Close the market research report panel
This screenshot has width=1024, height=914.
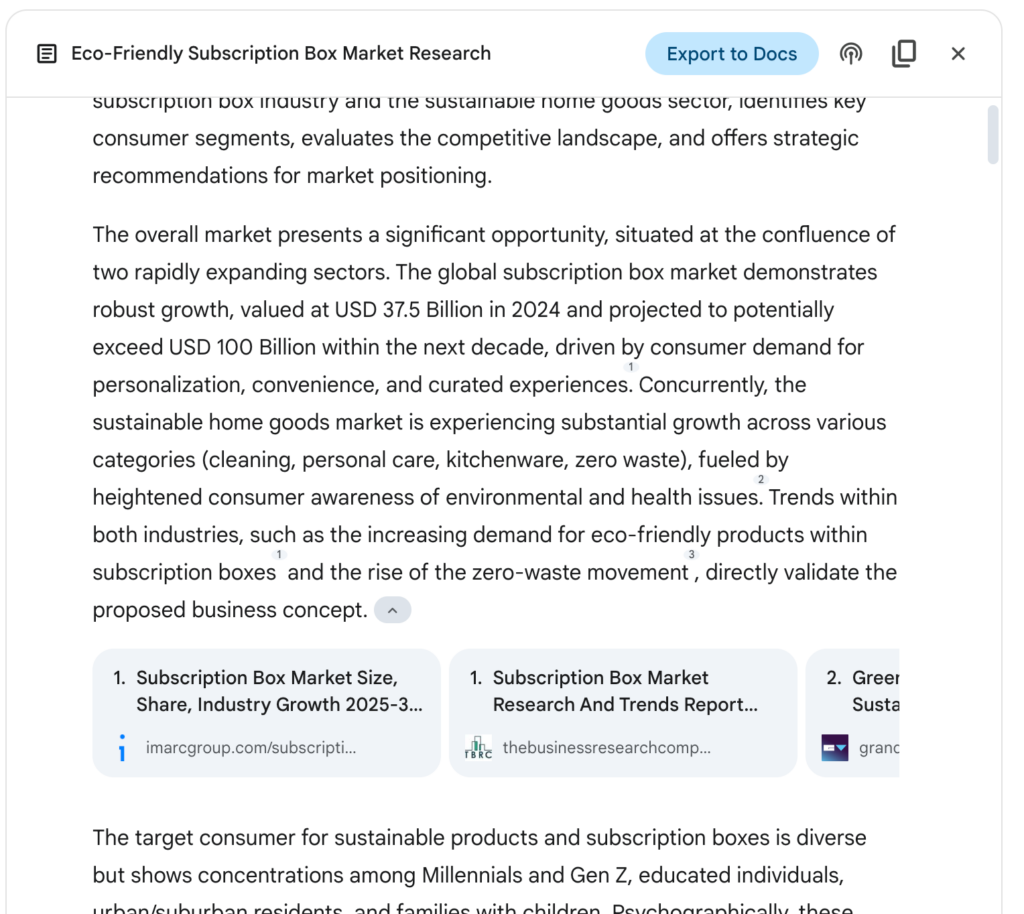coord(958,54)
